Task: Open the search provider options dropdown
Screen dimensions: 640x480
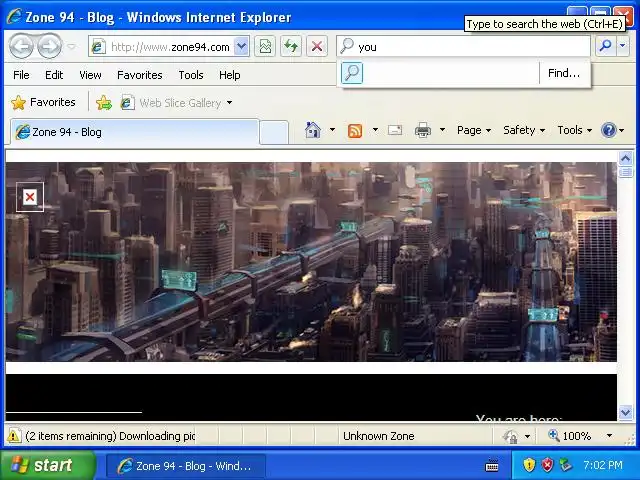Action: (623, 46)
